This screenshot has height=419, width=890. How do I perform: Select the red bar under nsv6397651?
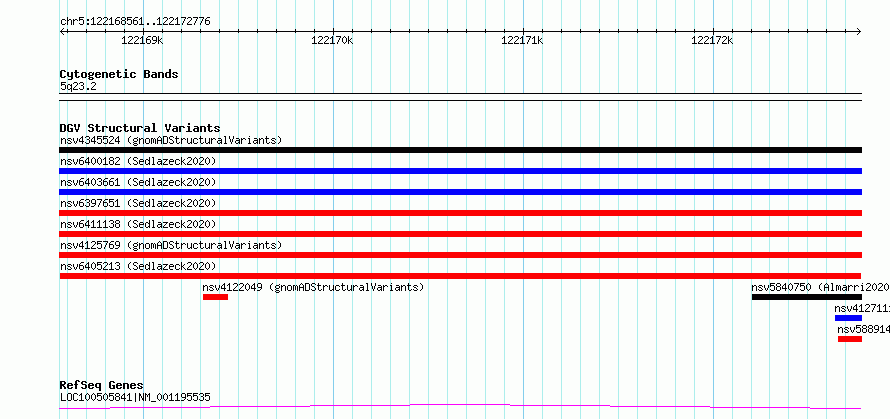(460, 213)
